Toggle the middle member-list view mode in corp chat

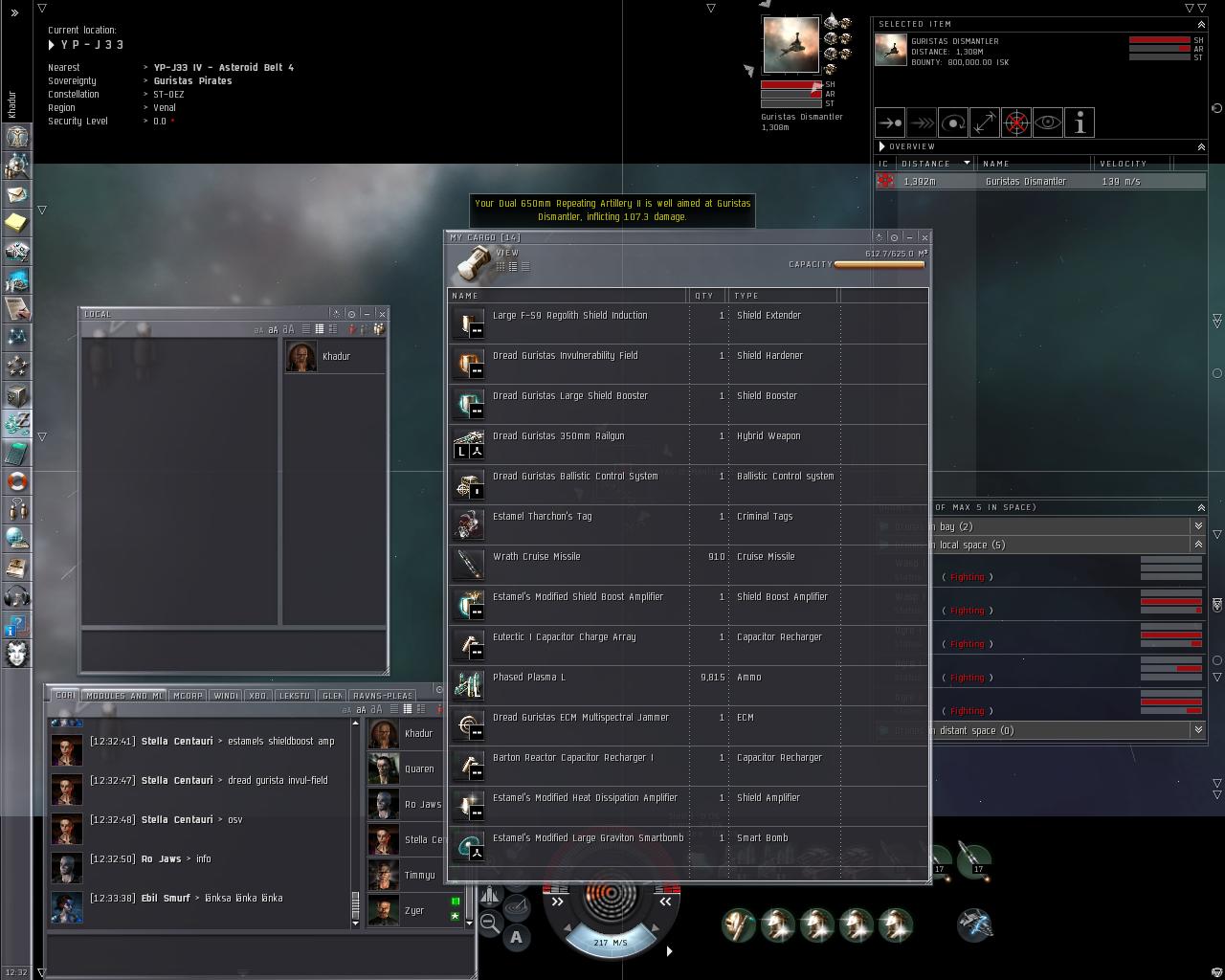(408, 709)
